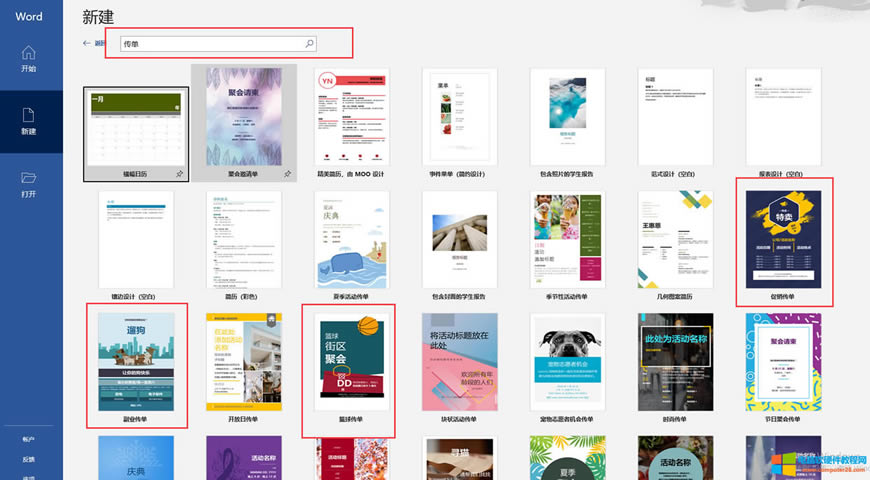870x480 pixels.
Task: Go back using the left arrow
Action: point(87,44)
